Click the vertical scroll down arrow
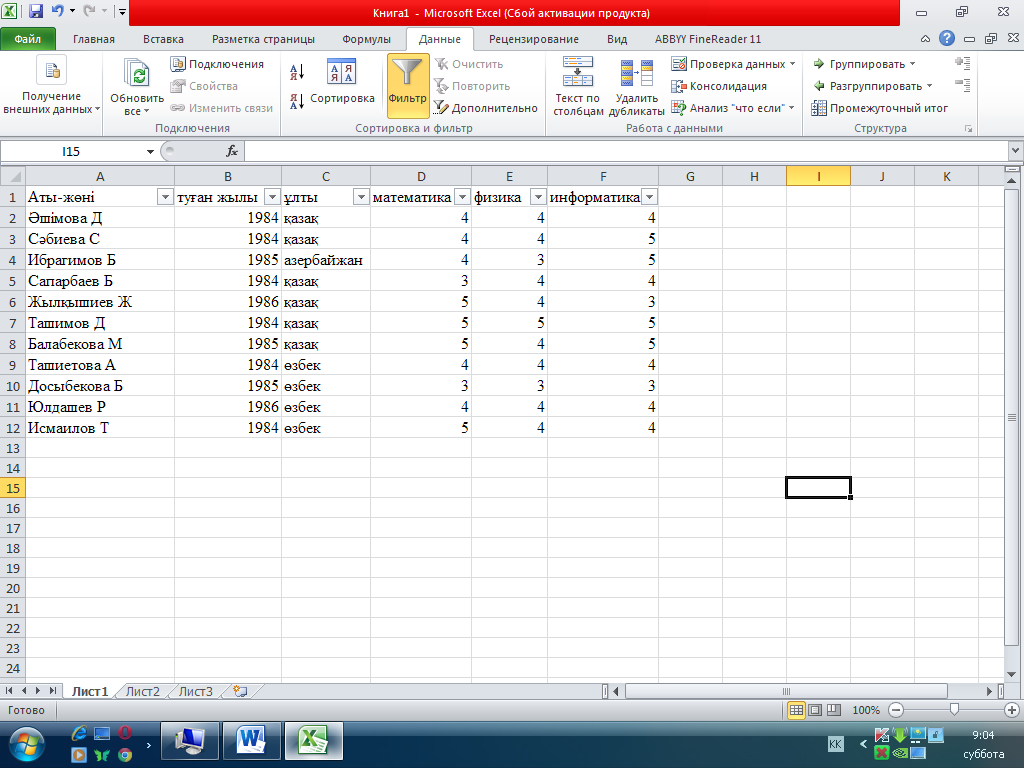1024x768 pixels. pos(1012,675)
